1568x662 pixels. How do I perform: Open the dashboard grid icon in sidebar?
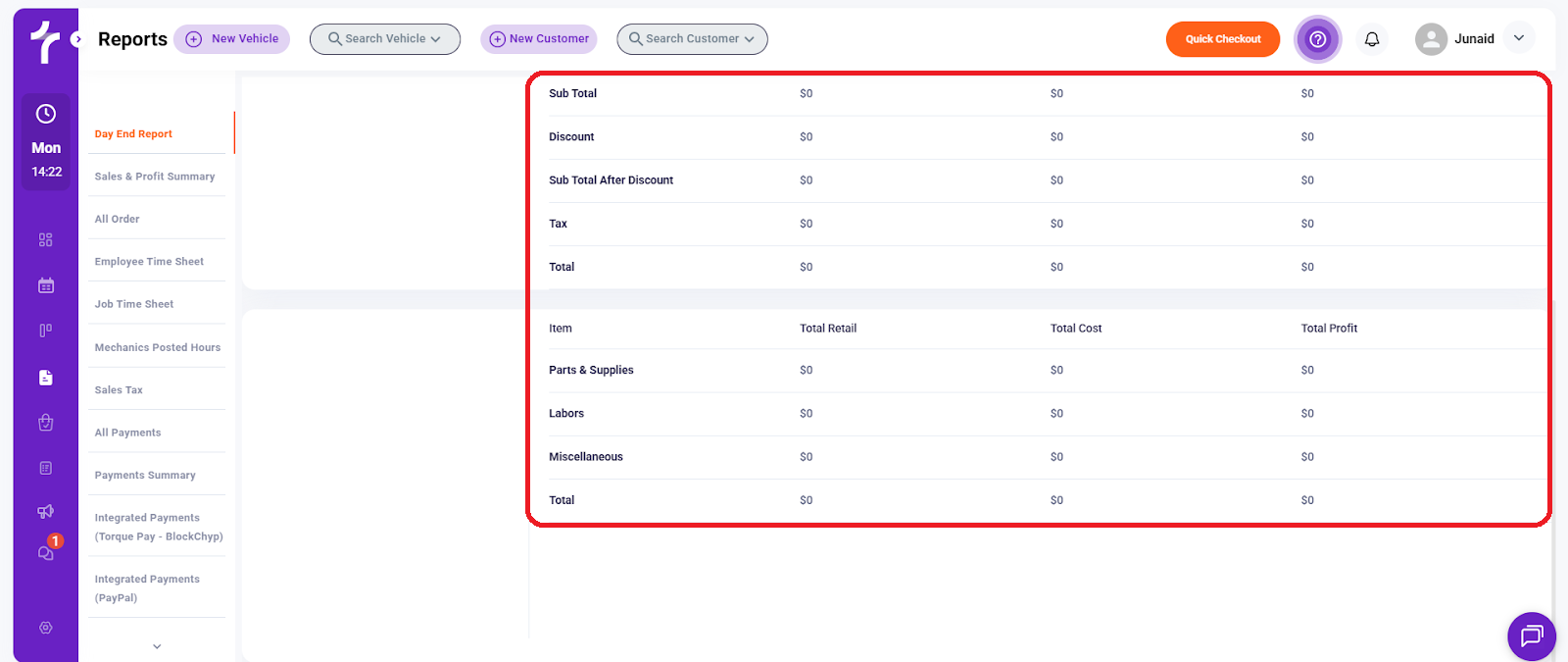click(45, 240)
